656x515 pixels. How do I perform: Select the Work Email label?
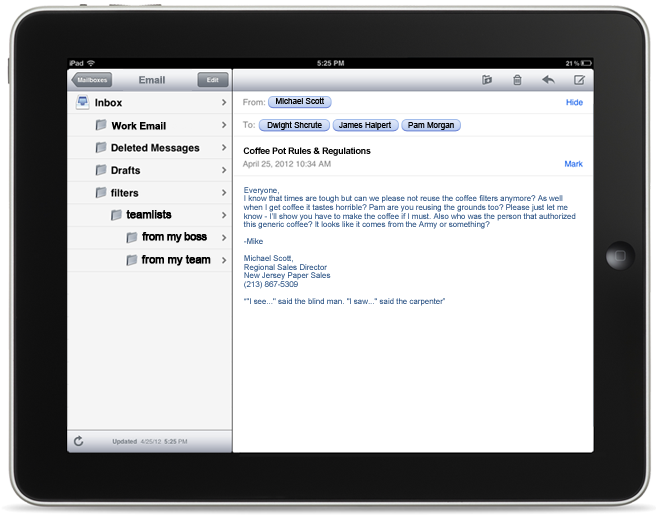coord(138,126)
